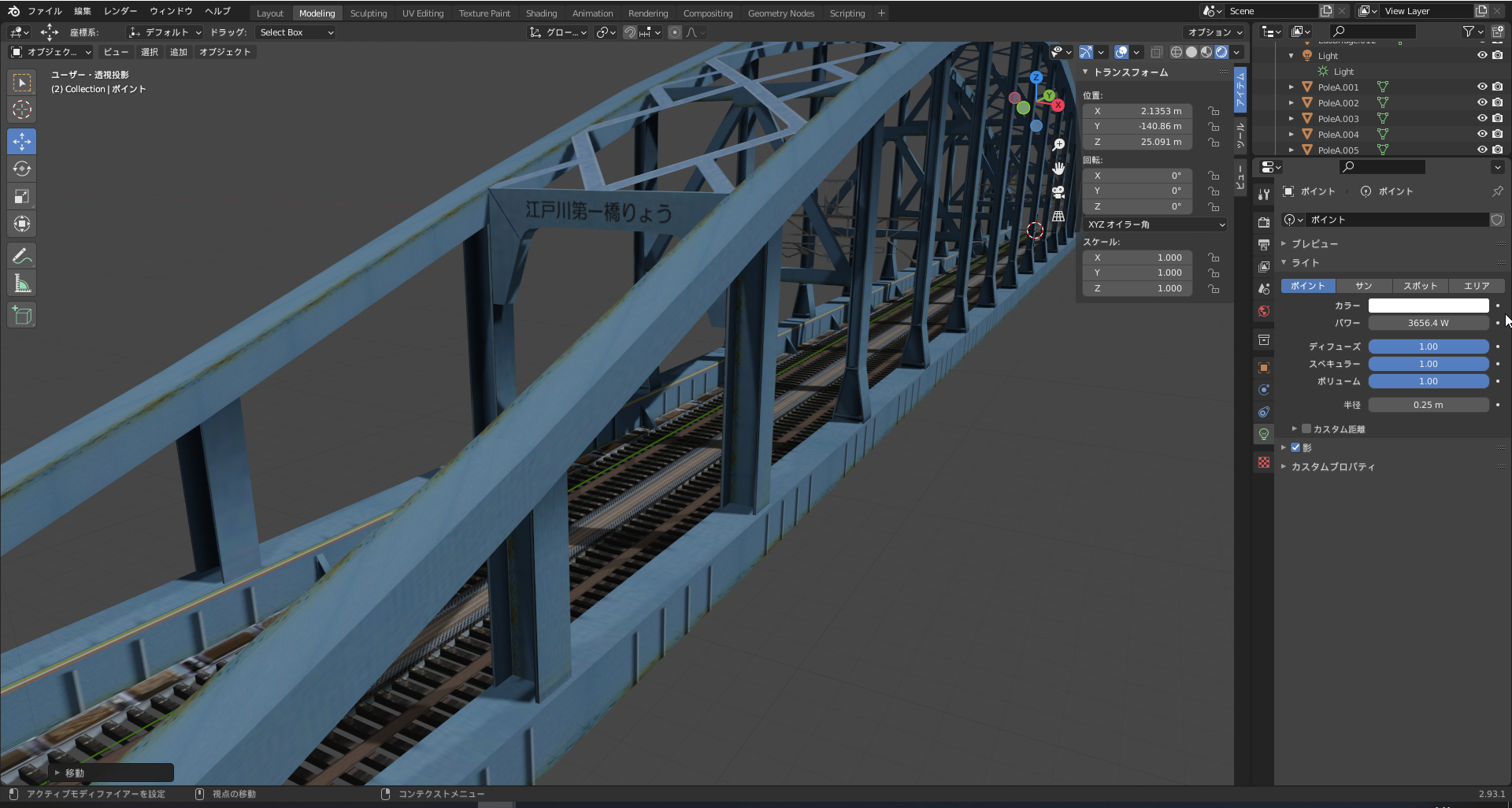Activate the Rotate tool

(22, 169)
